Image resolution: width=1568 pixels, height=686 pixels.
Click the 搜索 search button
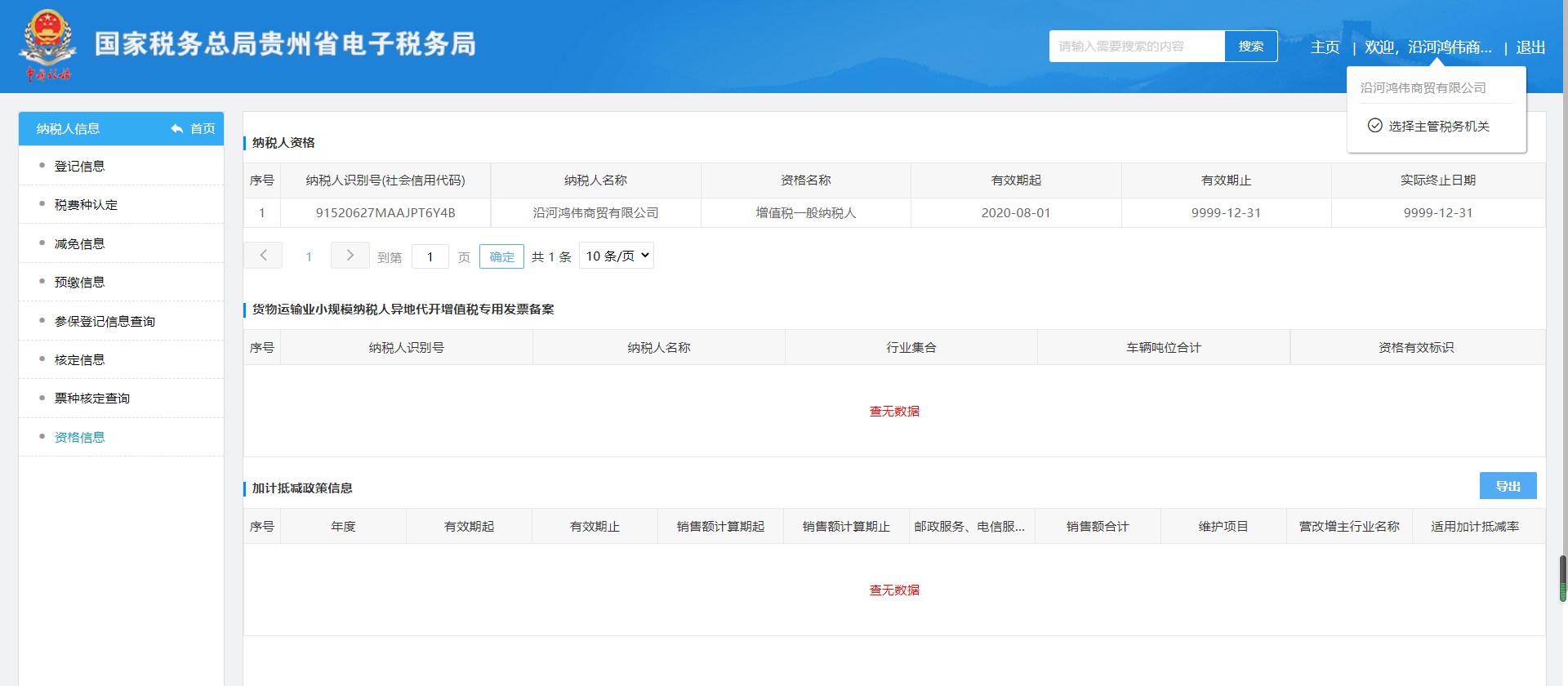pos(1250,47)
